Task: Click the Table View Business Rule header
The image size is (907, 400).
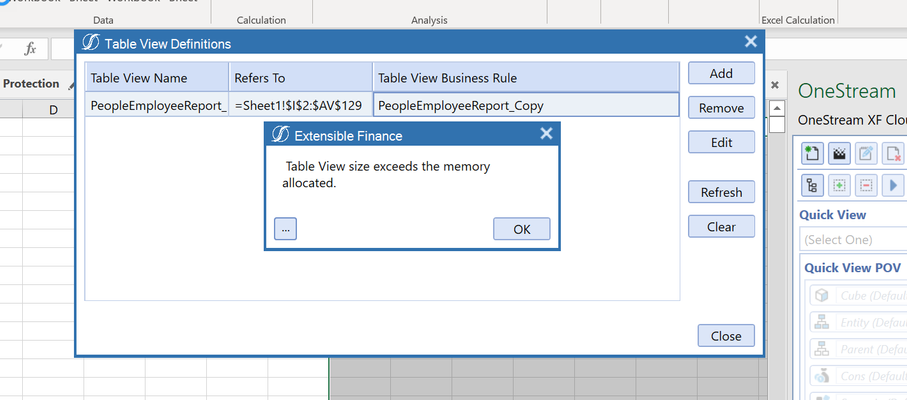Action: (526, 77)
